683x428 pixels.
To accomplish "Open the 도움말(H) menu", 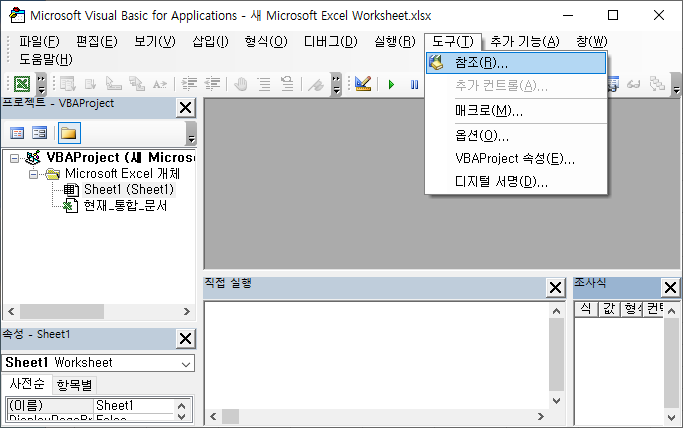I will 46,59.
